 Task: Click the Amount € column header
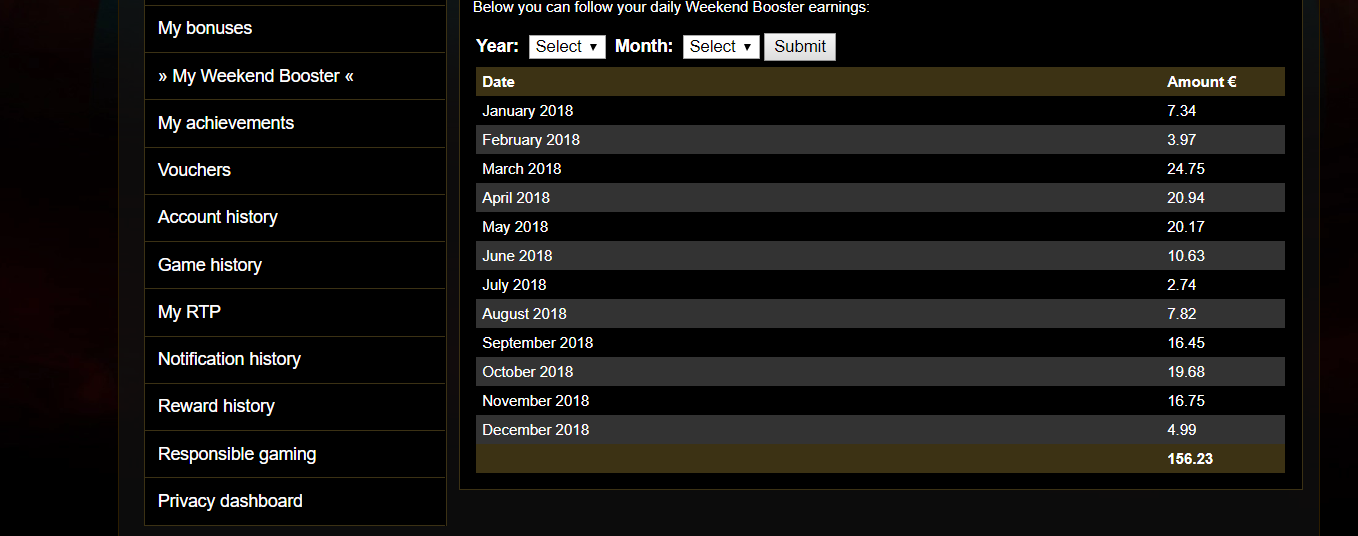pyautogui.click(x=1201, y=82)
